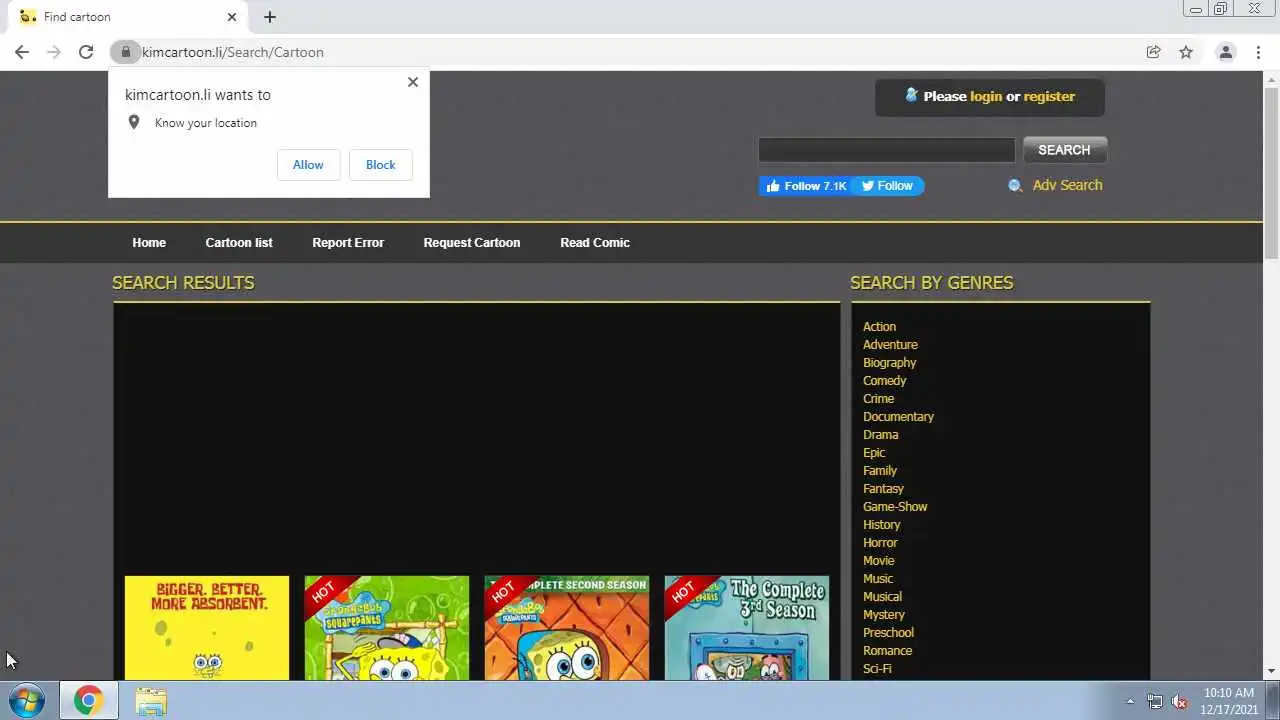
Task: Open Cartoon list in the navigation bar
Action: coord(239,243)
